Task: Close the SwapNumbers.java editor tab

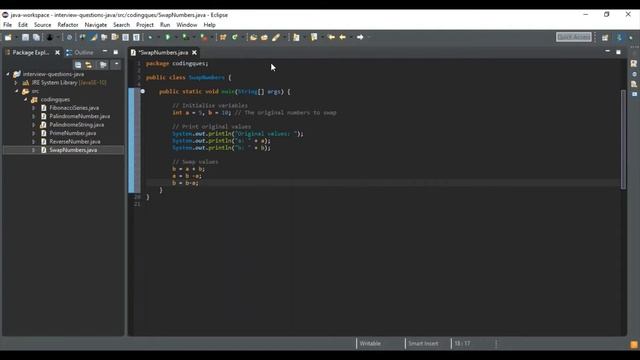Action: tap(194, 53)
